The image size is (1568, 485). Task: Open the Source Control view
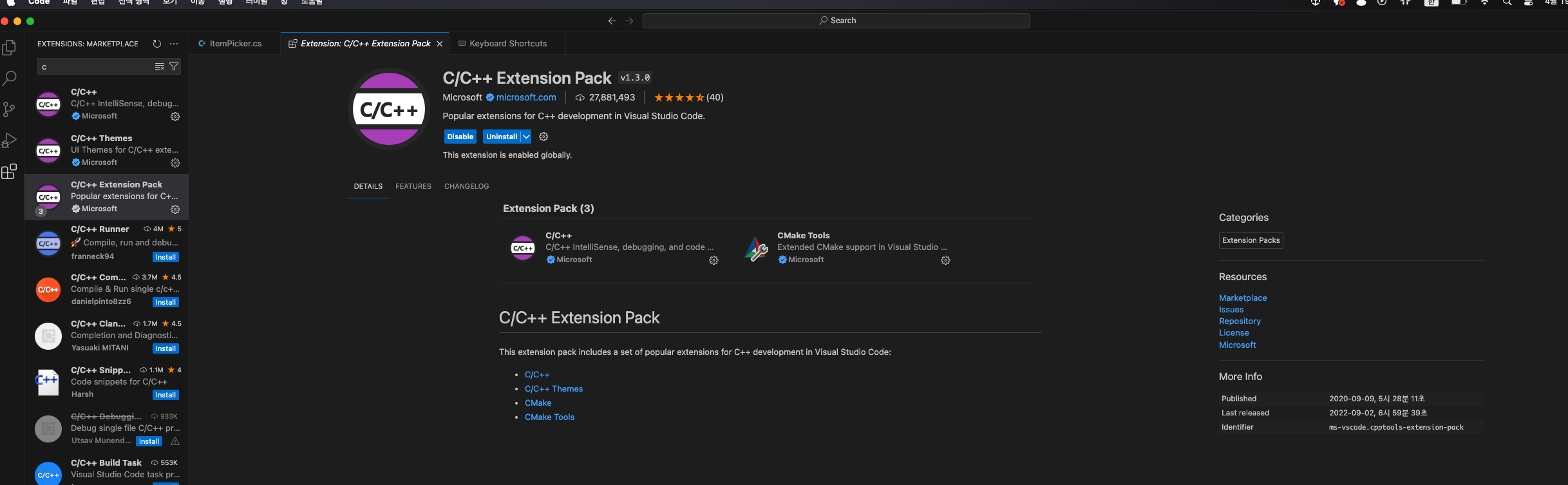10,109
